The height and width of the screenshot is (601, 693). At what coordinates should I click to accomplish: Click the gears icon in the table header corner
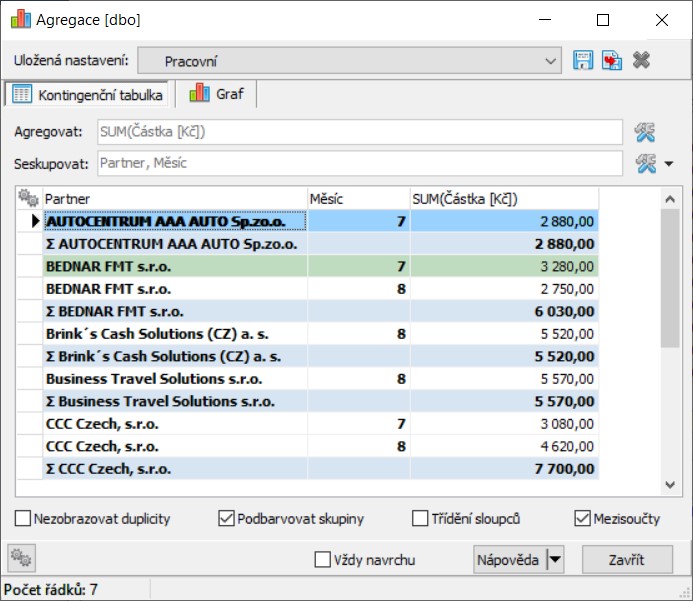coord(29,198)
